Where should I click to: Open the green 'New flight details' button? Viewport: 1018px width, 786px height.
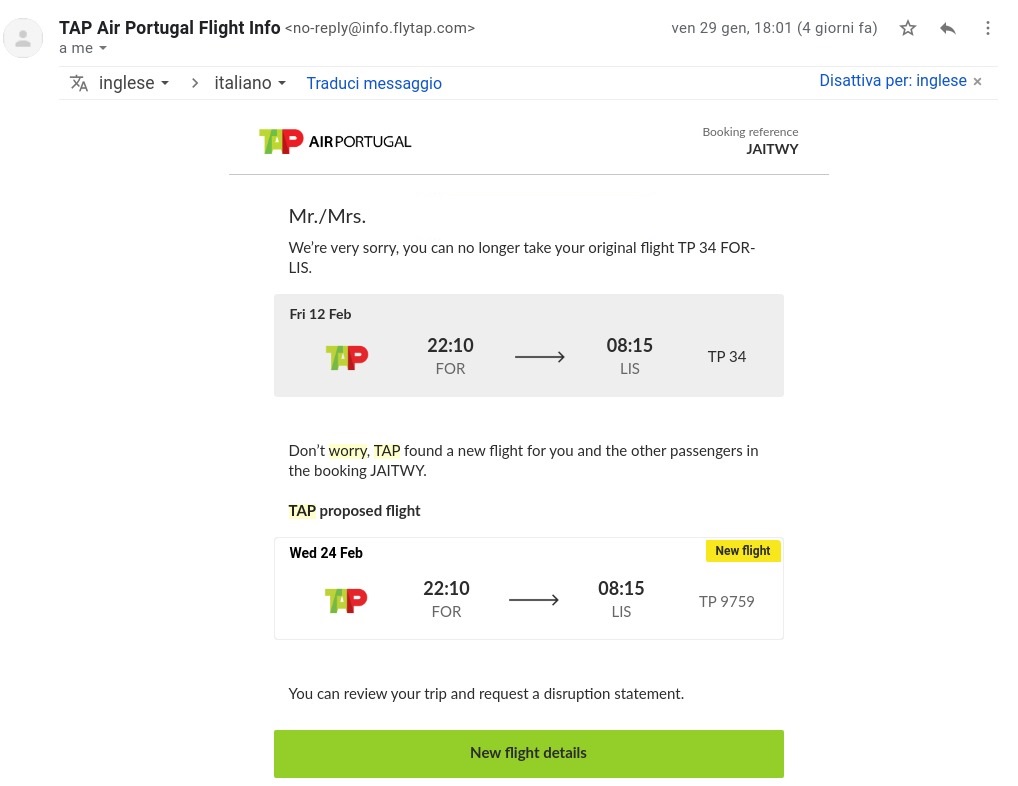click(528, 754)
